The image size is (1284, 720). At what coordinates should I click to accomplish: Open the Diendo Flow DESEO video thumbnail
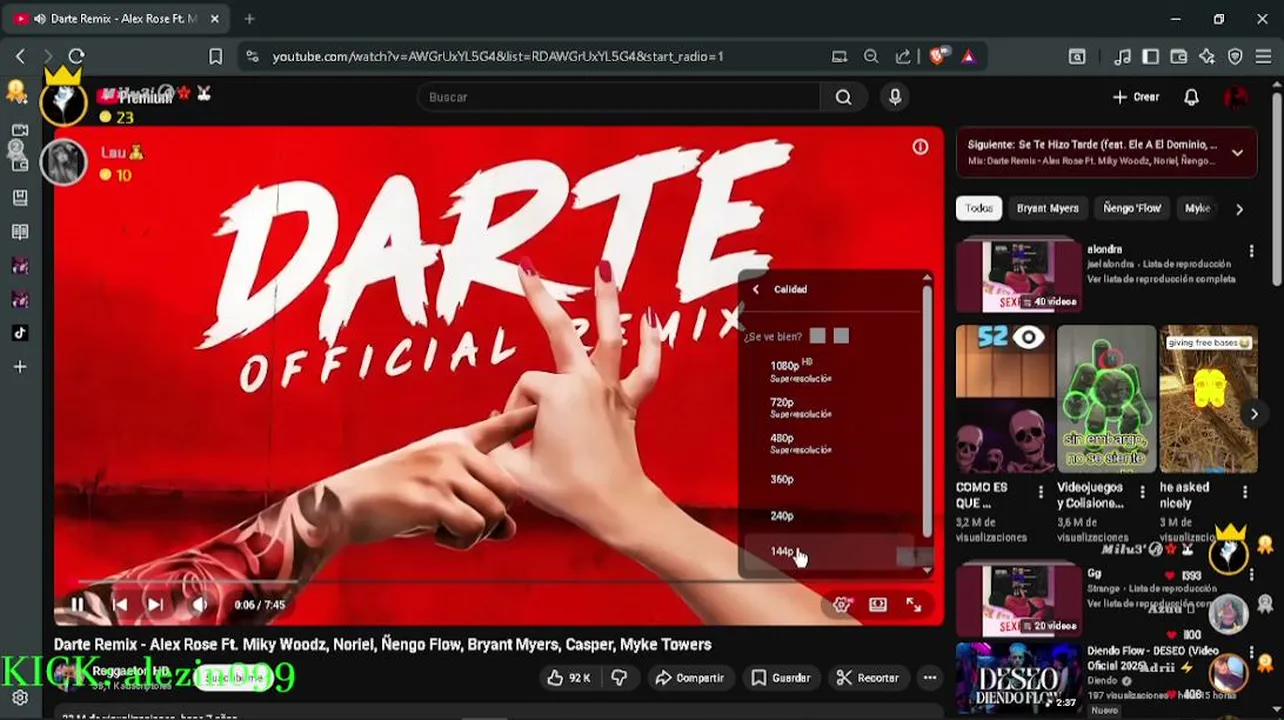tap(1019, 678)
